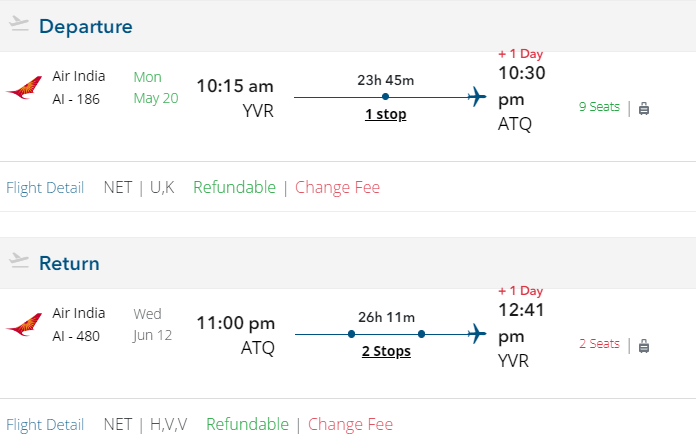Click the return Refundable label
Viewport: 696px width, 446px height.
coord(247,424)
